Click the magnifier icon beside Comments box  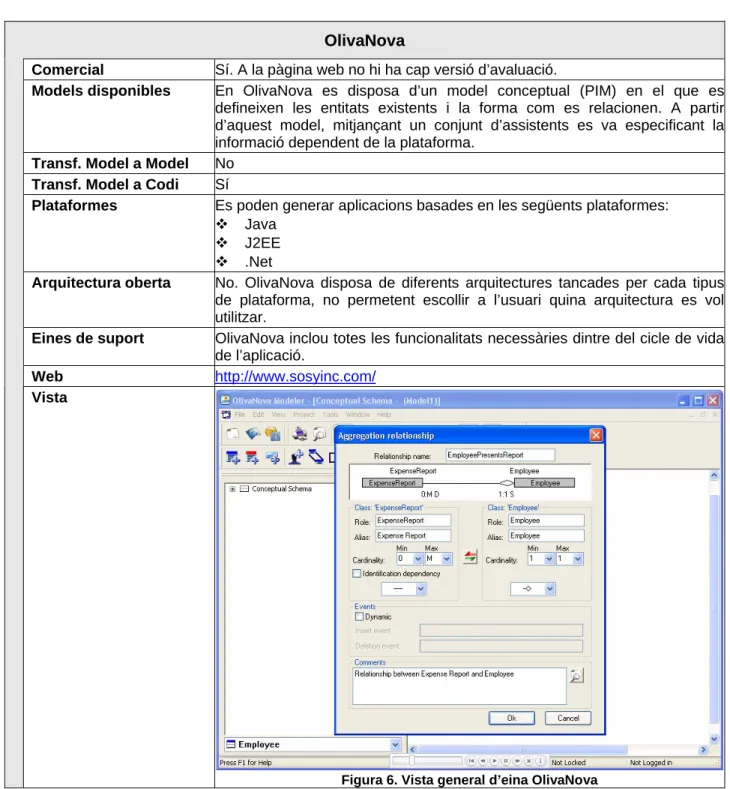click(x=577, y=676)
